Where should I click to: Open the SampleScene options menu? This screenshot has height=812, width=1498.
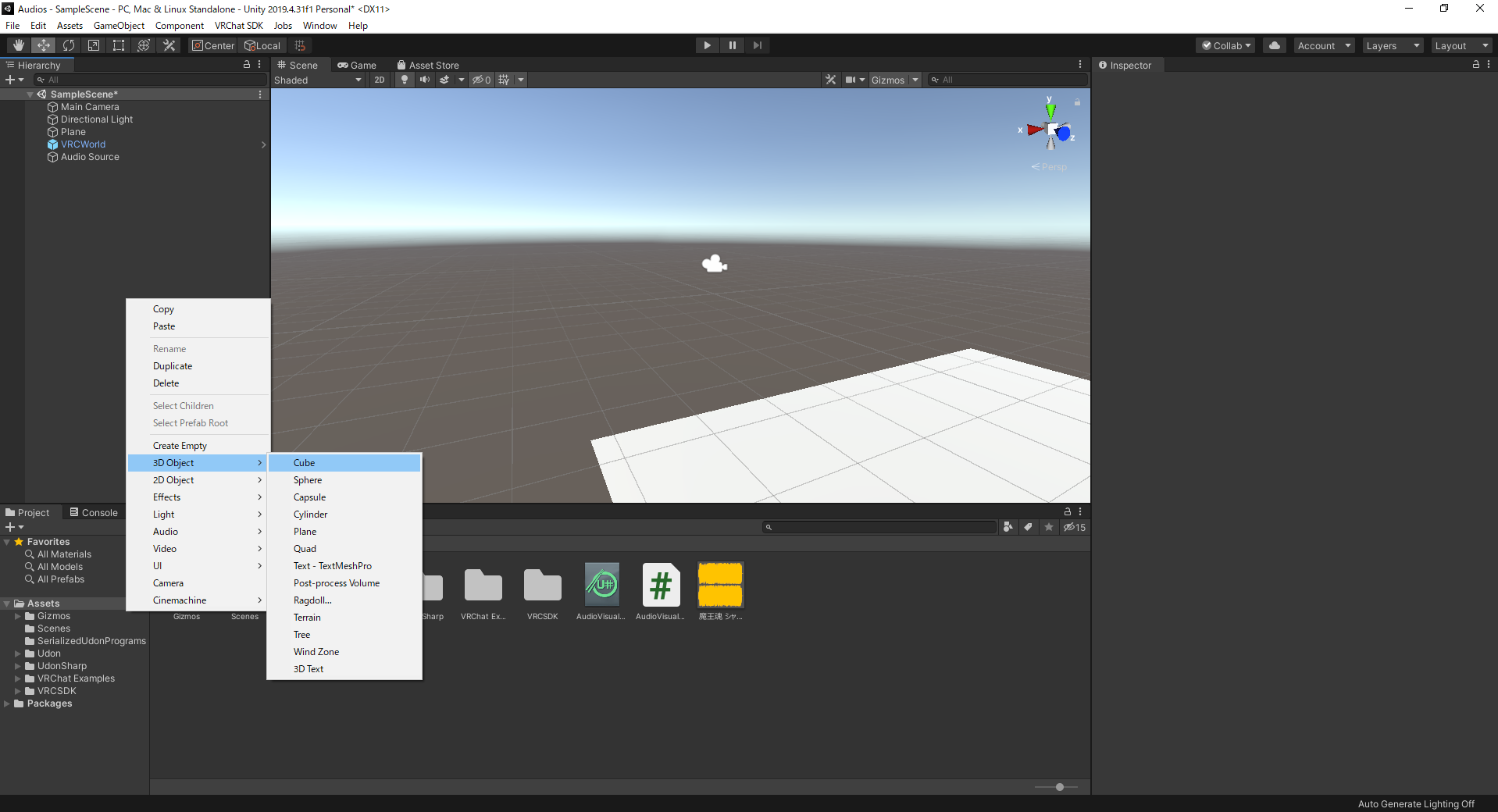click(260, 94)
